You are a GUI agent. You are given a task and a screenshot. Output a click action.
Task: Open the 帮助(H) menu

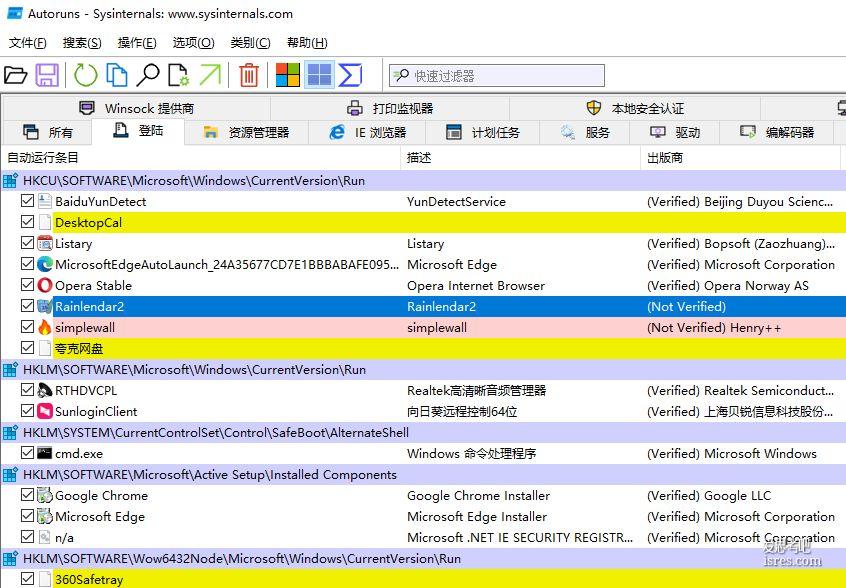coord(307,43)
